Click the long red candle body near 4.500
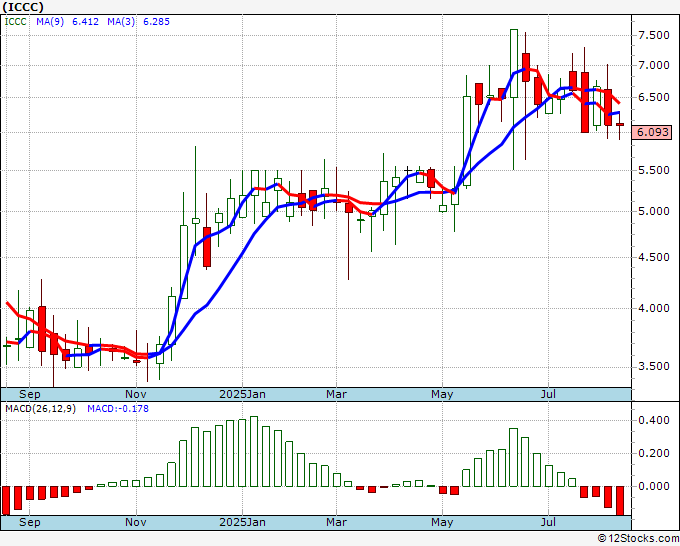This screenshot has width=680, height=546. pos(207,247)
